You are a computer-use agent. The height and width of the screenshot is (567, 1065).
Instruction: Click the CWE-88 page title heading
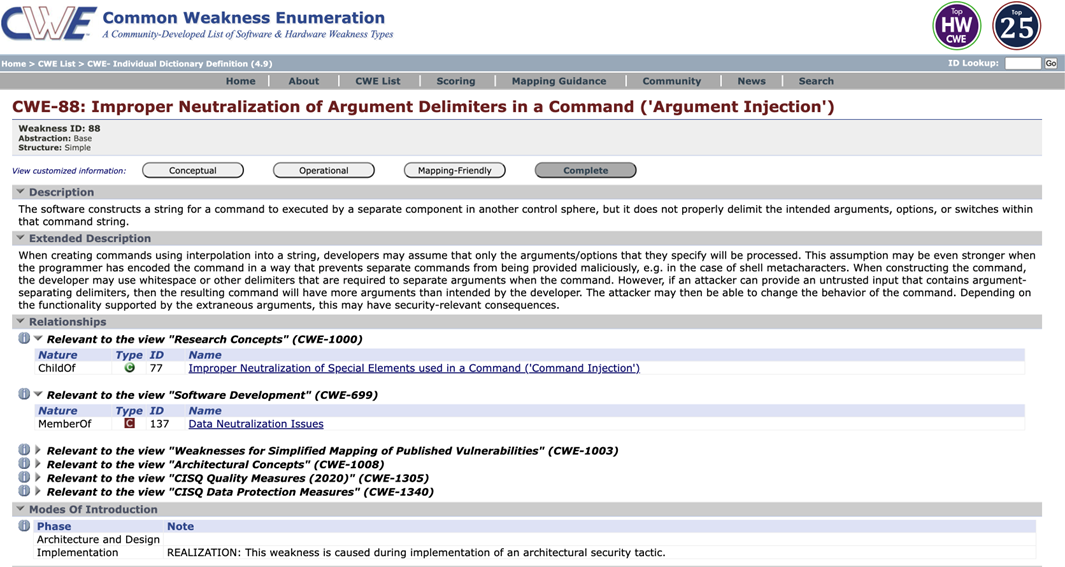coord(423,107)
